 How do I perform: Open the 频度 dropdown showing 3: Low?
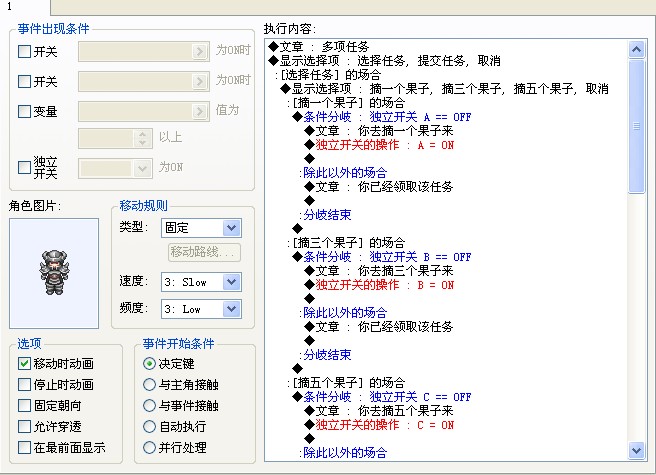tap(231, 309)
